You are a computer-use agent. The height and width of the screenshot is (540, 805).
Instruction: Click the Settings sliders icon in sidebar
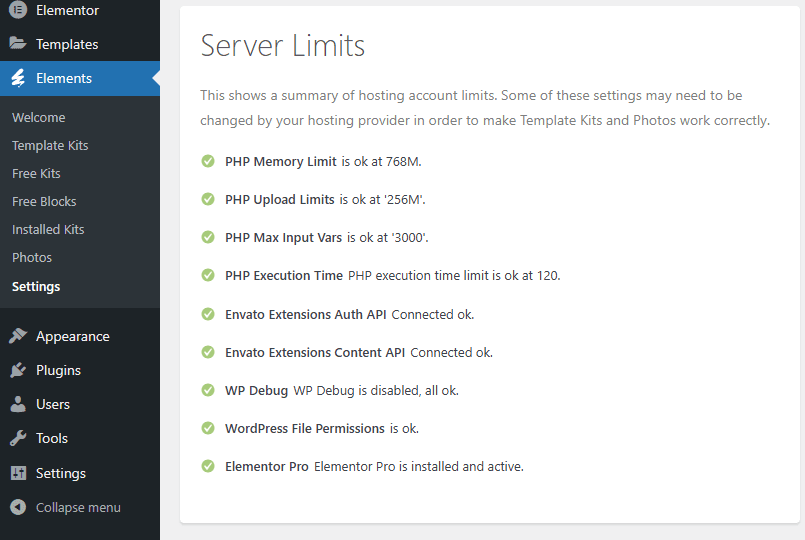point(18,473)
